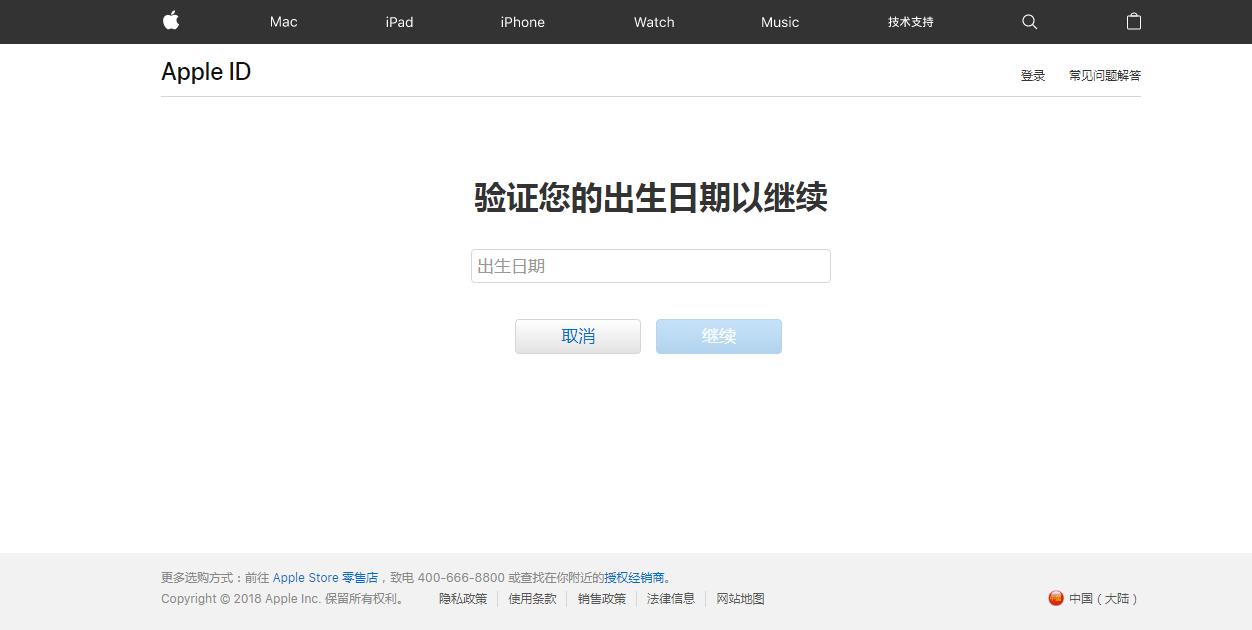Click the 继续 continue button
The width and height of the screenshot is (1252, 630).
coord(719,336)
